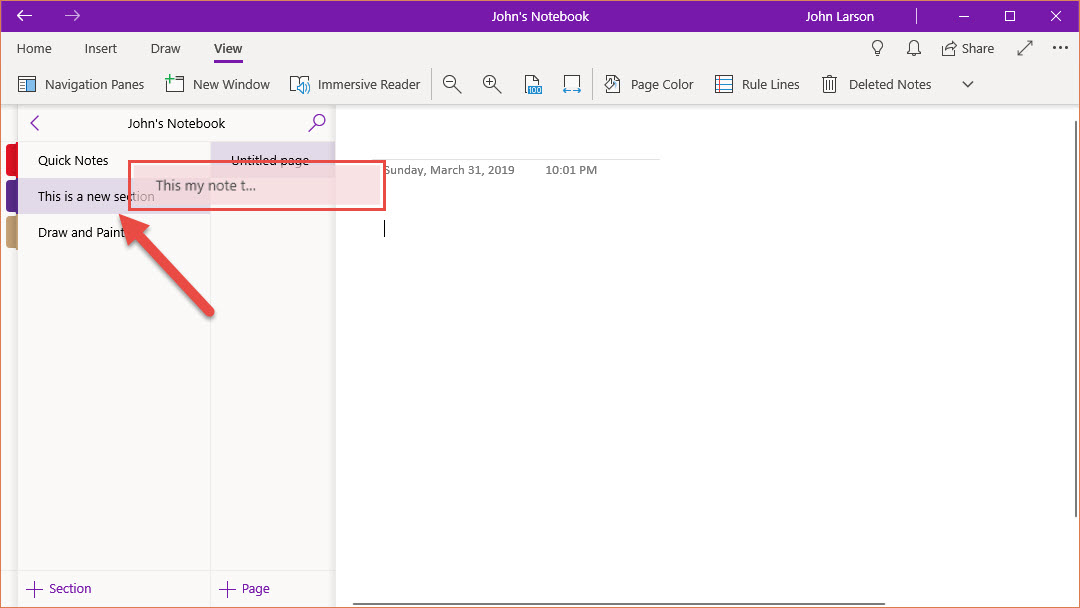Set zoom to 100% icon
This screenshot has width=1080, height=608.
coord(533,85)
